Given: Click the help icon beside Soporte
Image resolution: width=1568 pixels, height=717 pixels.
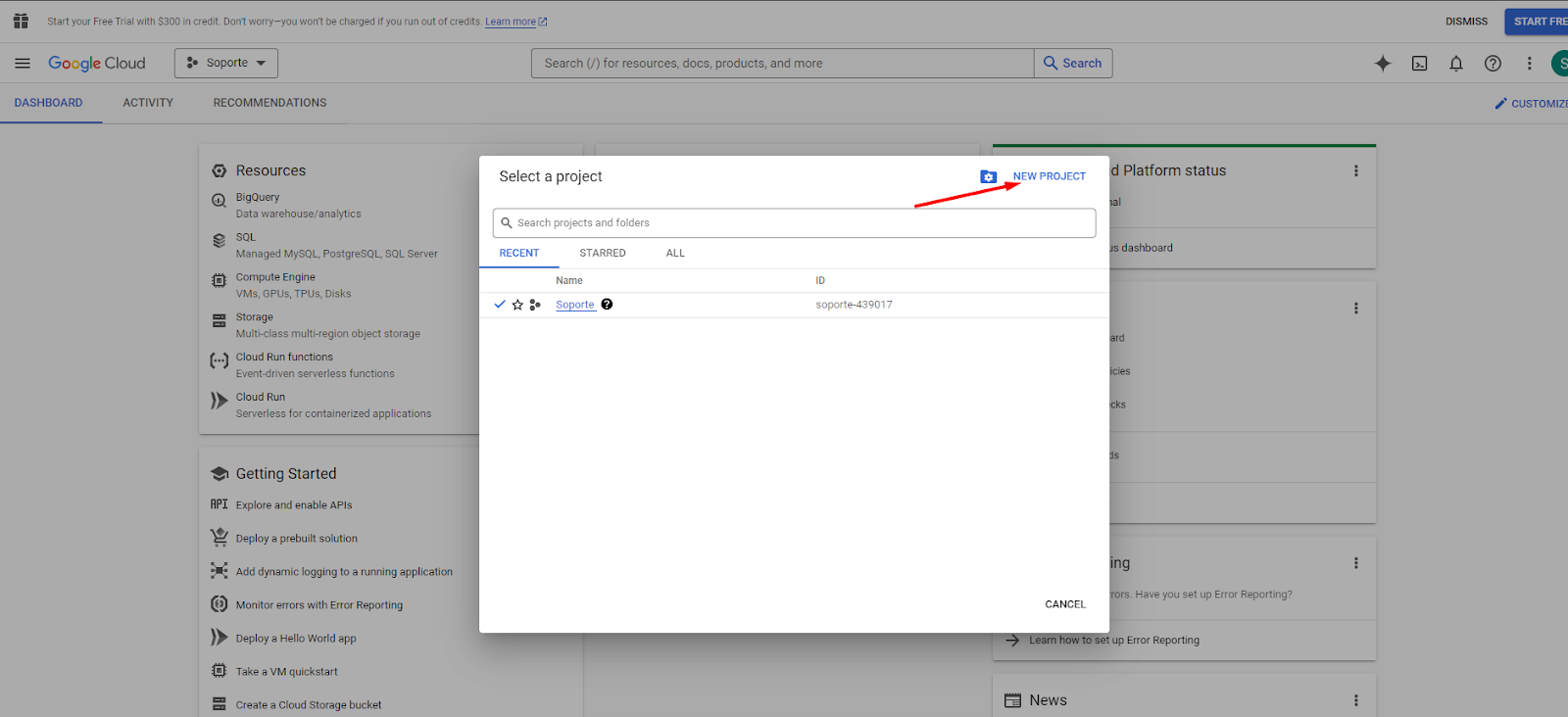Looking at the screenshot, I should click(x=607, y=304).
